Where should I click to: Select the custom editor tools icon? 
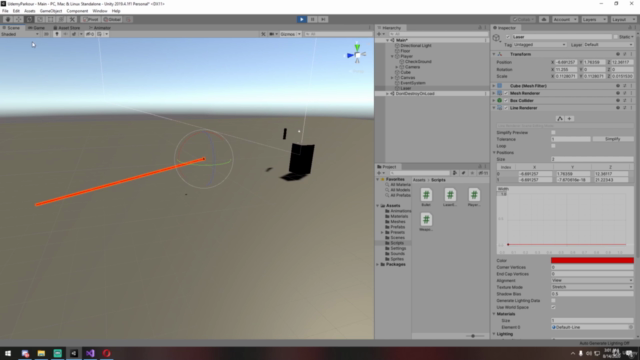click(72, 19)
